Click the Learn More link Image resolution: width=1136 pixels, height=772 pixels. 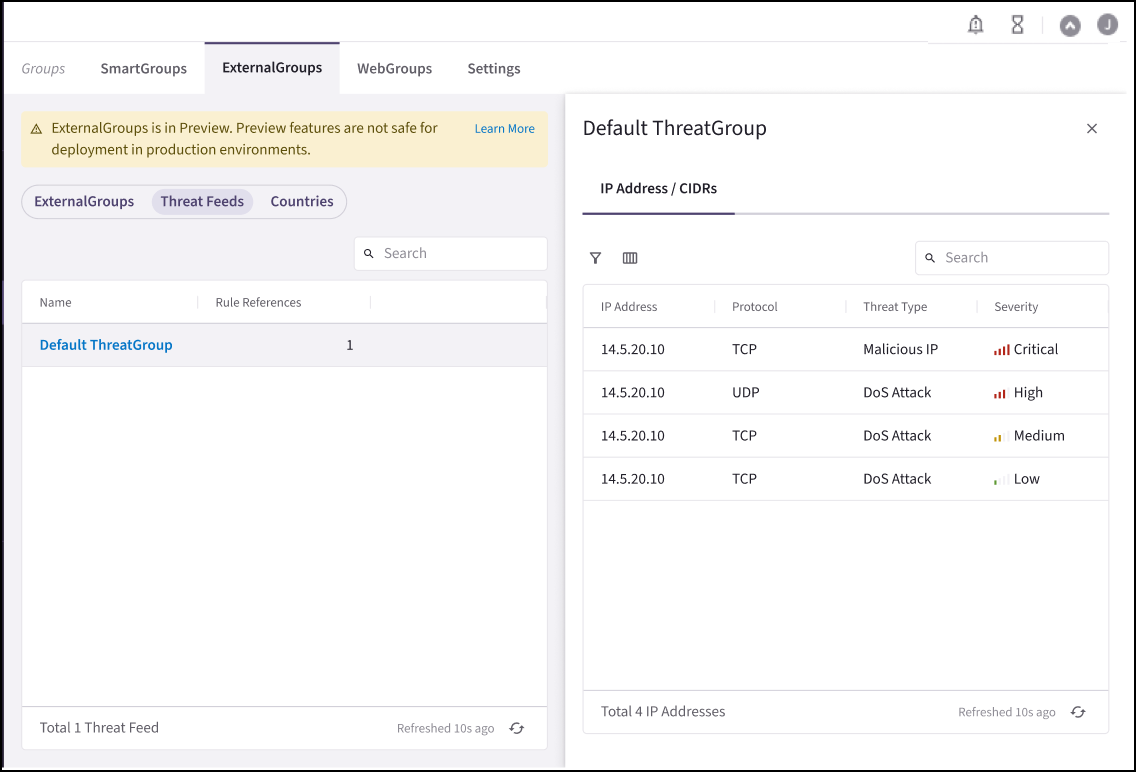(504, 128)
